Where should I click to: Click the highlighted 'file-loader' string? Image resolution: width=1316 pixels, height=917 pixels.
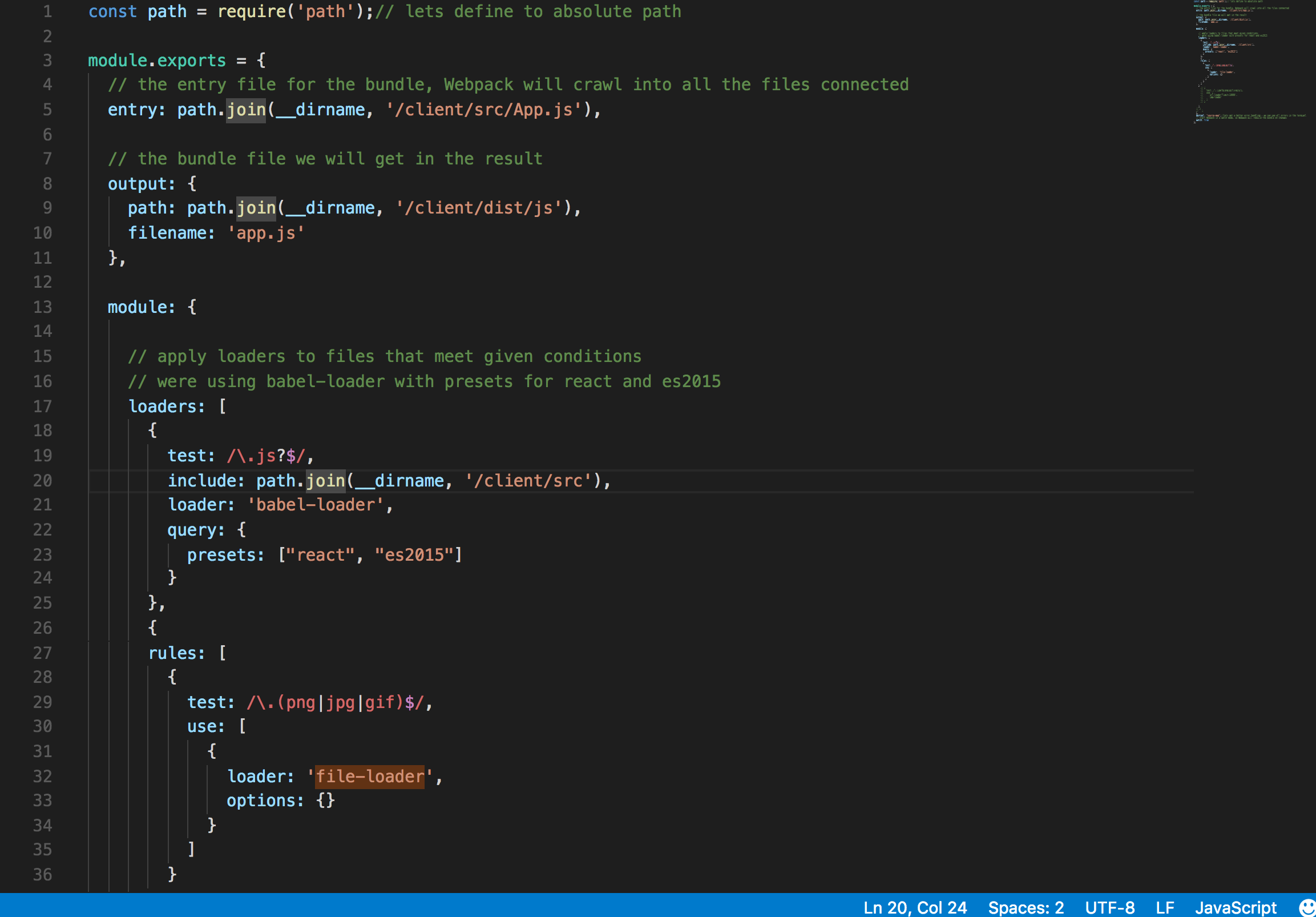[x=370, y=777]
